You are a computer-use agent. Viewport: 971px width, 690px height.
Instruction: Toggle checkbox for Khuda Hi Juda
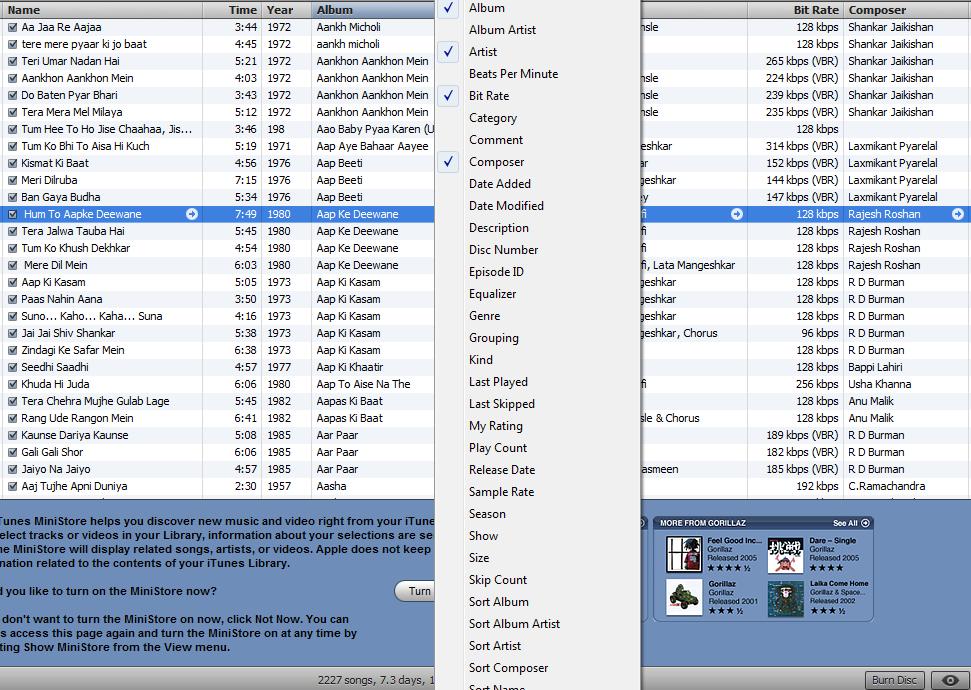click(12, 385)
